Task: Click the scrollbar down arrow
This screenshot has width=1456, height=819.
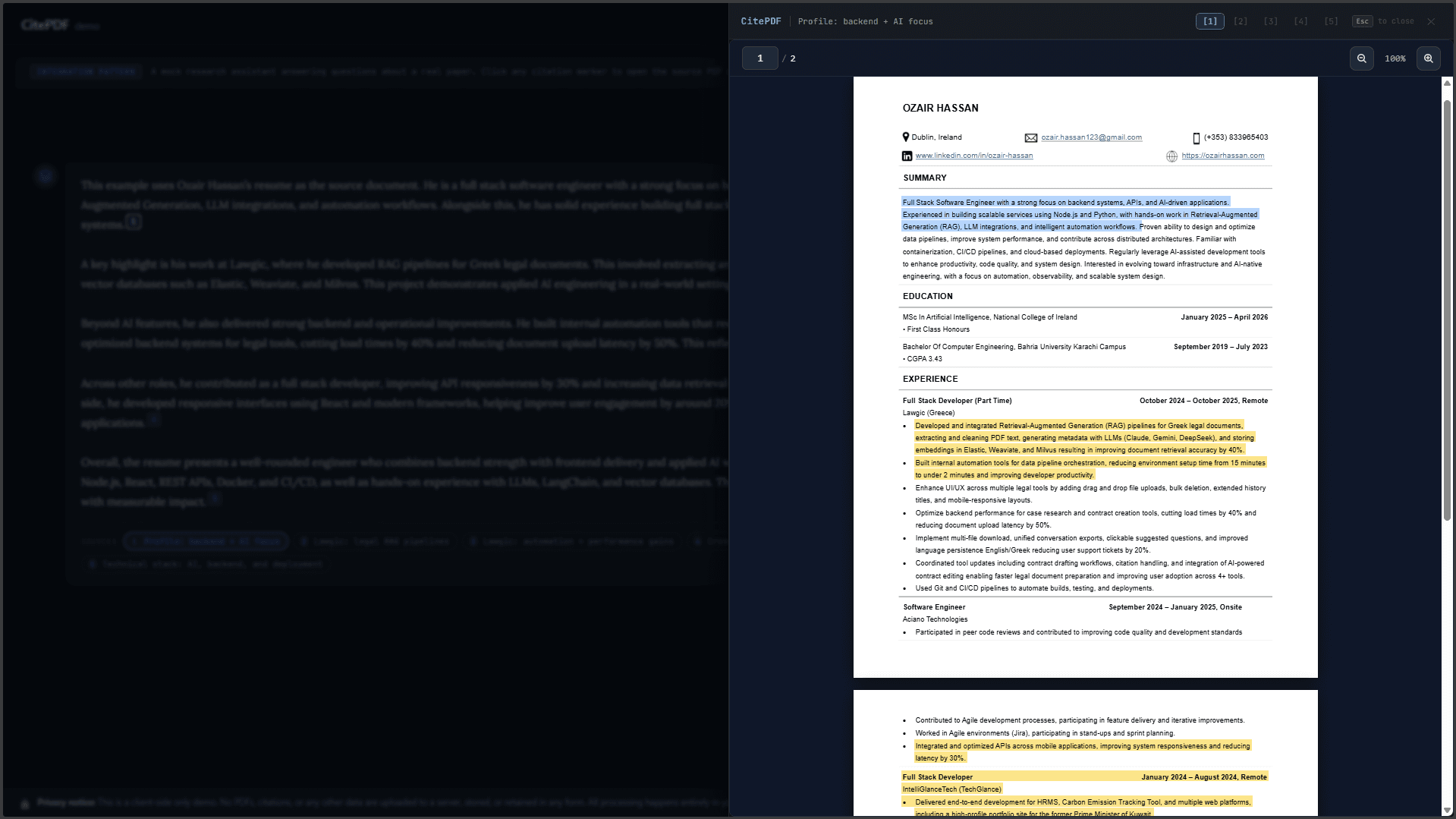Action: [1447, 811]
